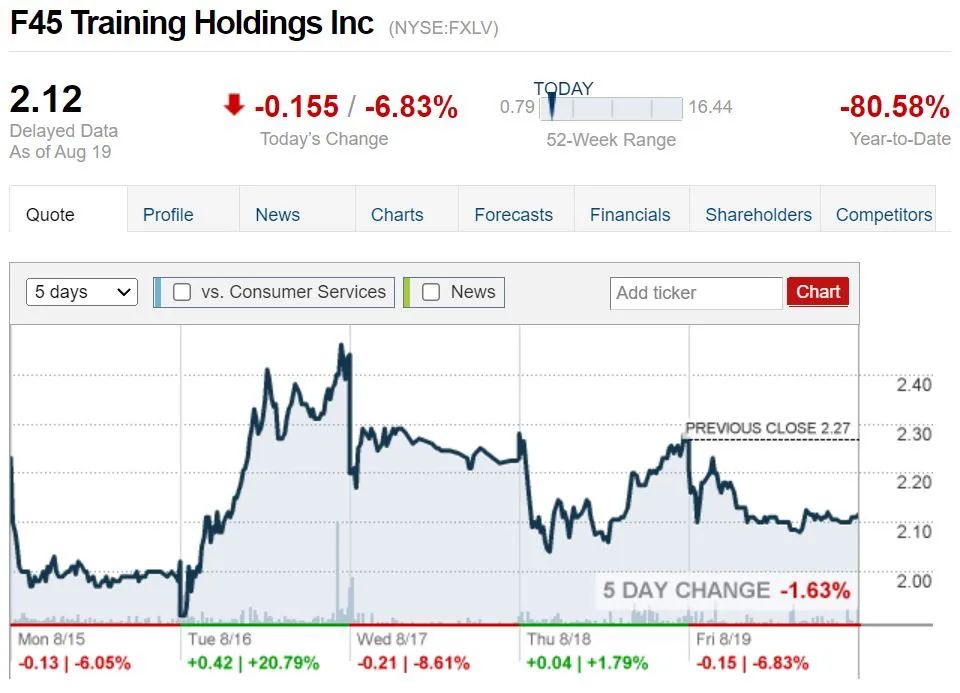This screenshot has width=960, height=693.
Task: Enable the vs. Consumer Services checkbox
Action: (x=182, y=292)
